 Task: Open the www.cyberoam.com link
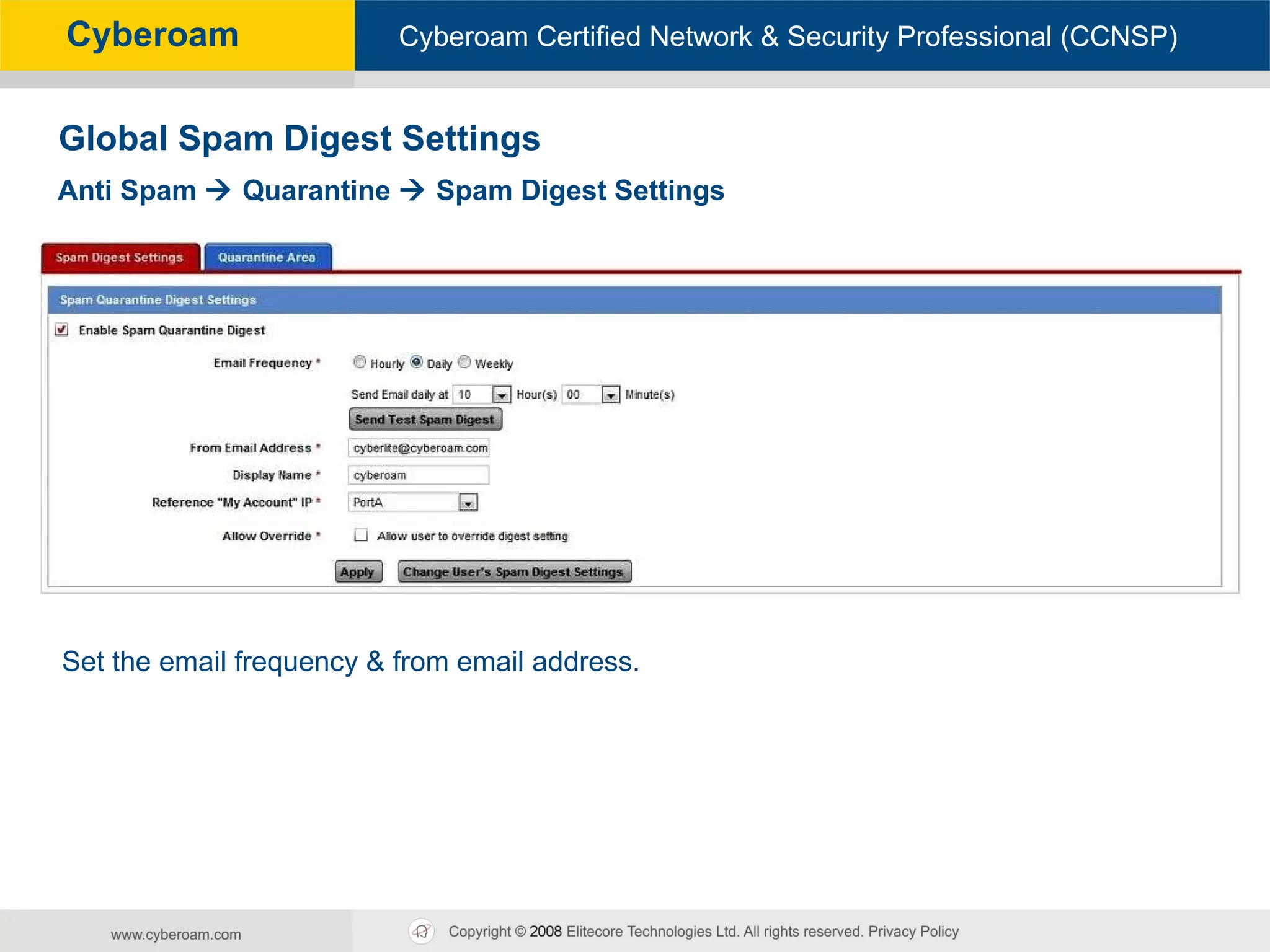pyautogui.click(x=176, y=934)
